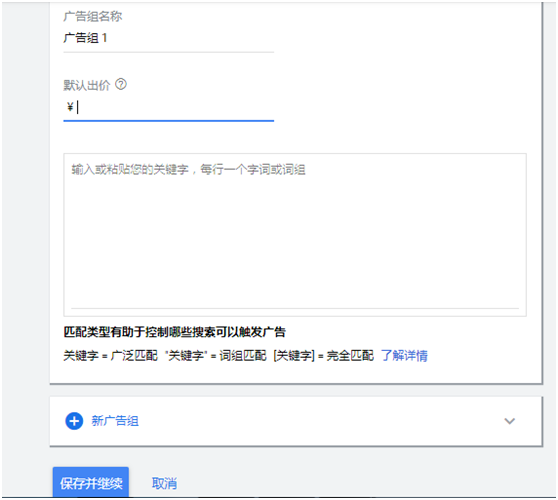Open the 了解详情 link
Viewport: 558px width, 500px height.
point(404,356)
